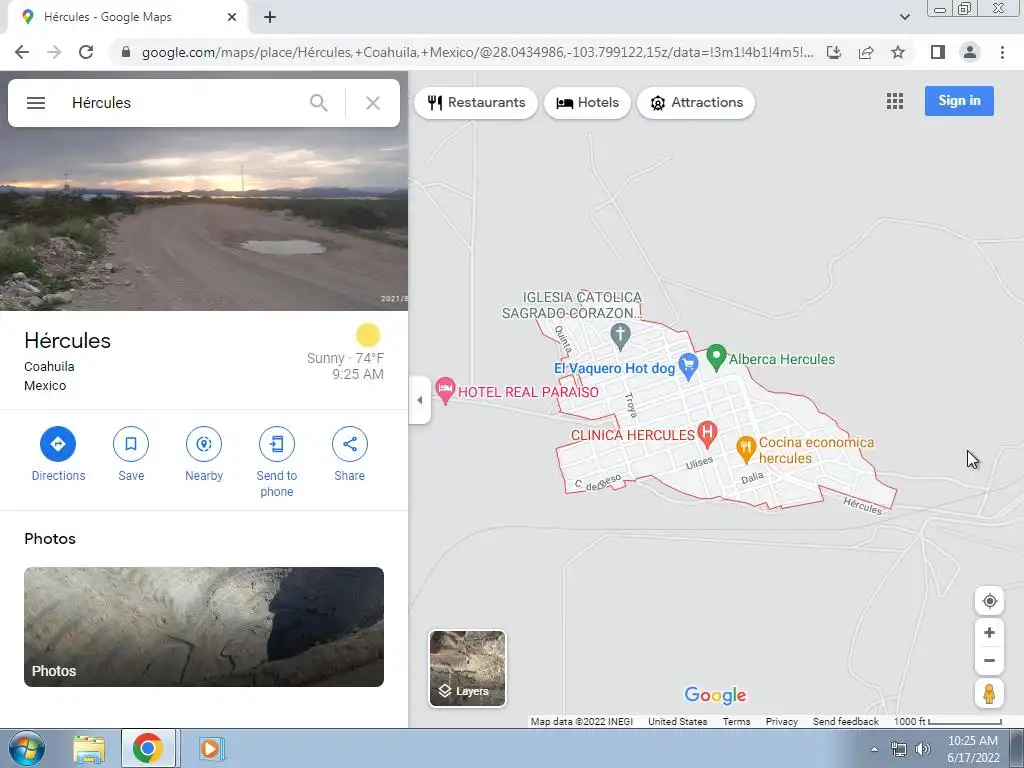Click the search magnifier icon

319,103
